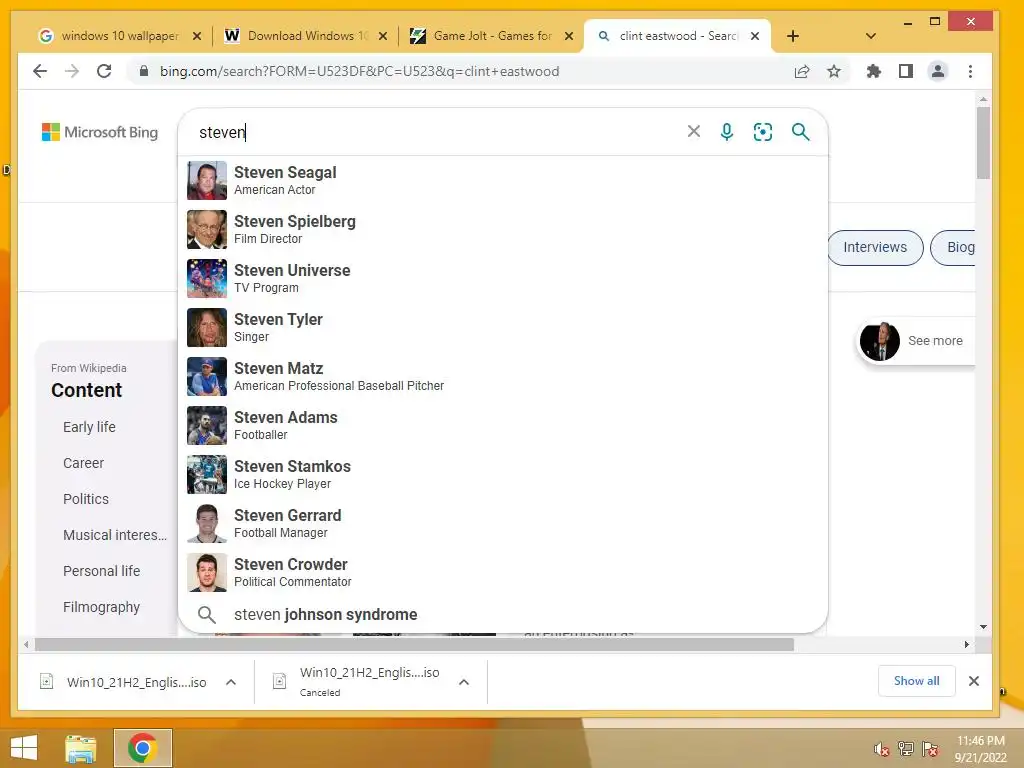Screen dimensions: 1024x768
Task: Open Chrome three-dot menu
Action: pos(970,71)
